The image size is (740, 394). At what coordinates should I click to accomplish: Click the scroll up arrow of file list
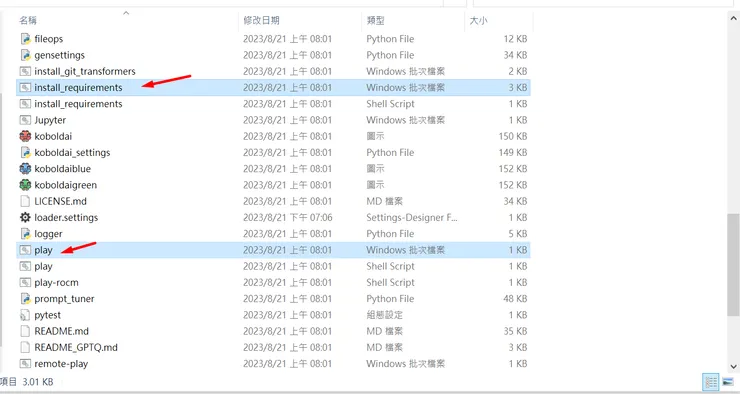(733, 18)
